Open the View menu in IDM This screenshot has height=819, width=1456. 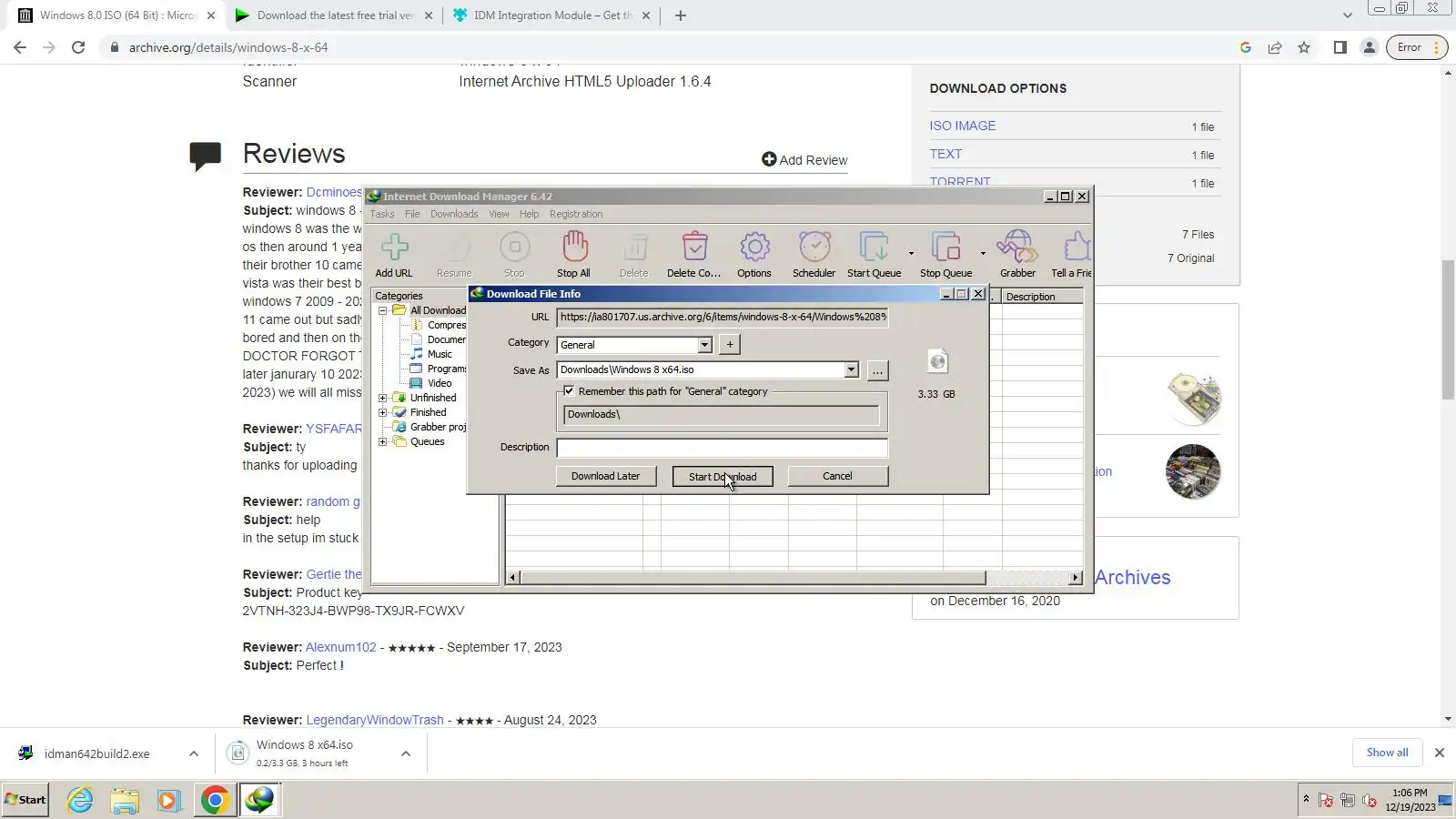499,214
